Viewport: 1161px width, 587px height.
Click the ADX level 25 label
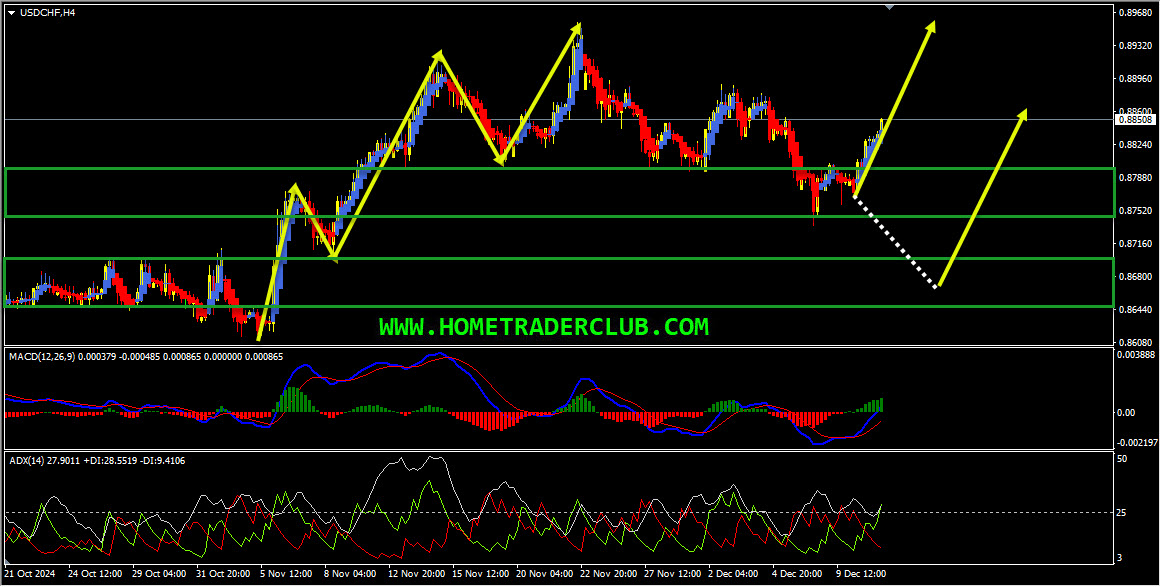pyautogui.click(x=1123, y=513)
